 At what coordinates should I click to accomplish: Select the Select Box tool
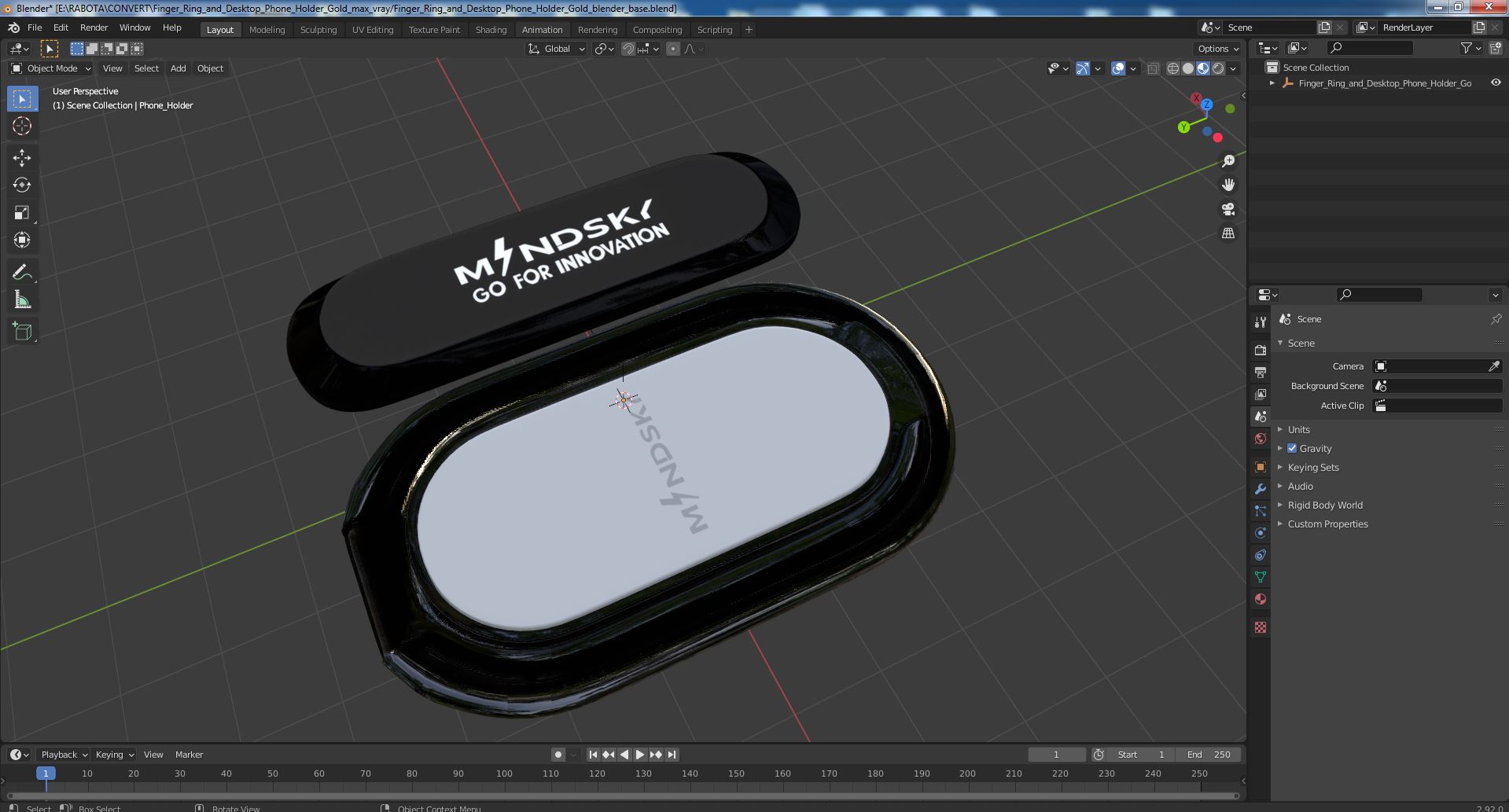[22, 99]
